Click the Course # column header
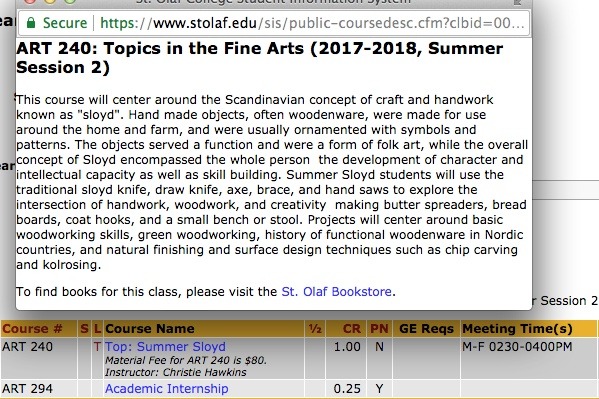Viewport: 599px width, 399px height. [32, 329]
